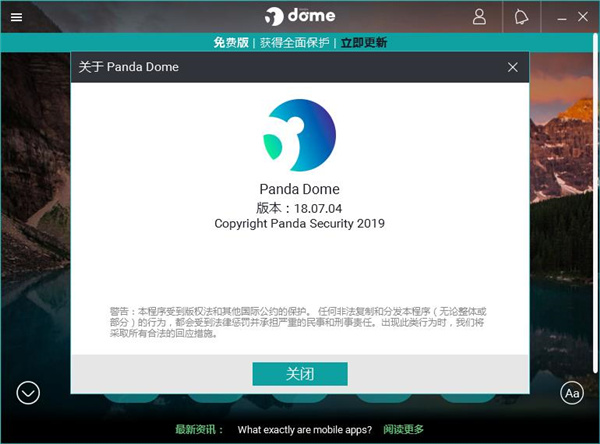Click the Panda Dome product name text
Image resolution: width=600 pixels, height=444 pixels.
[x=300, y=189]
